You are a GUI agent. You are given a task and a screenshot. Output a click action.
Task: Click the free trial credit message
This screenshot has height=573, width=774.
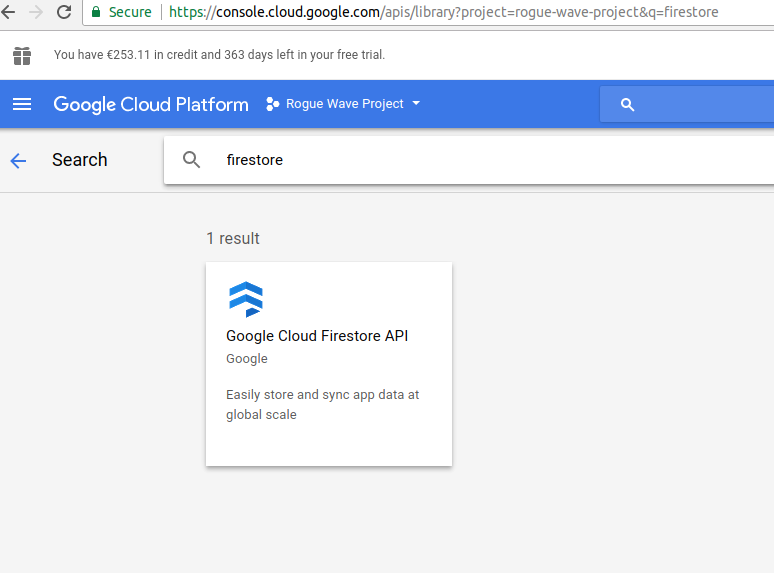219,55
